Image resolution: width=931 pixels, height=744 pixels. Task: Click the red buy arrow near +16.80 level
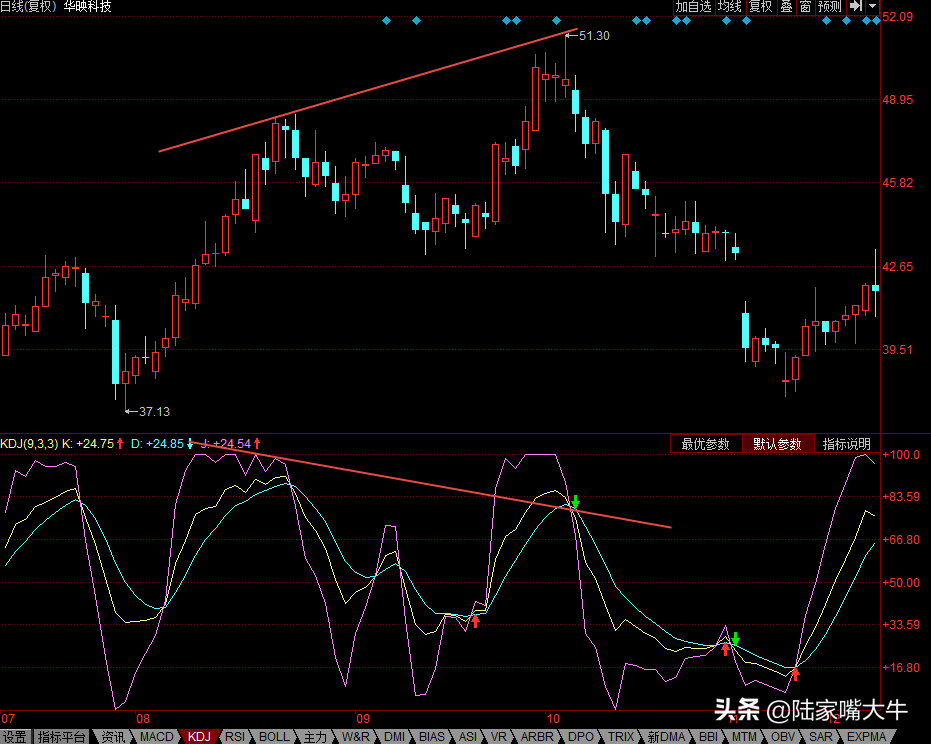795,673
